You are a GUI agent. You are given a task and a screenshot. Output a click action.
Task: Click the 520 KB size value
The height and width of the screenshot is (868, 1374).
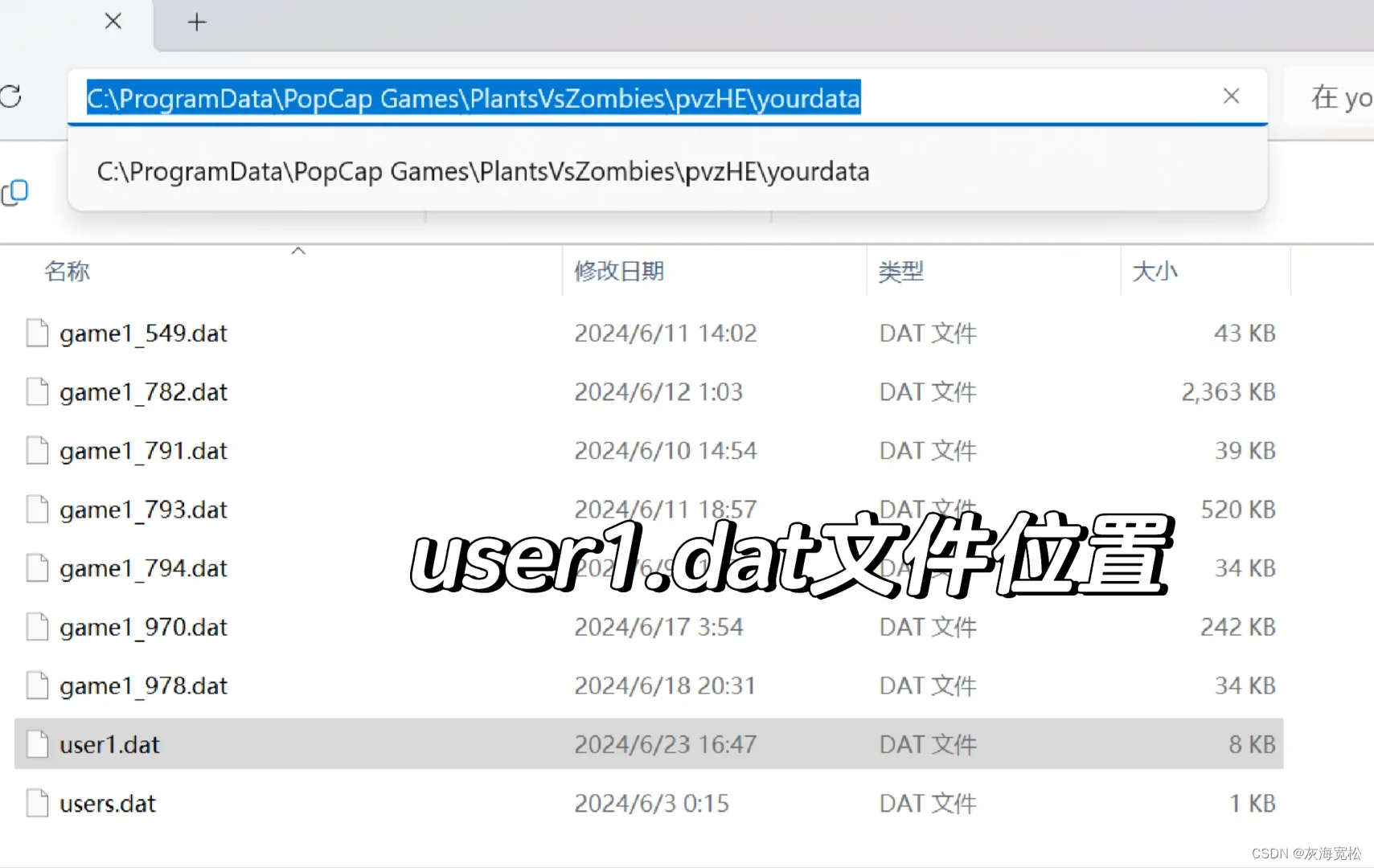tap(1238, 510)
